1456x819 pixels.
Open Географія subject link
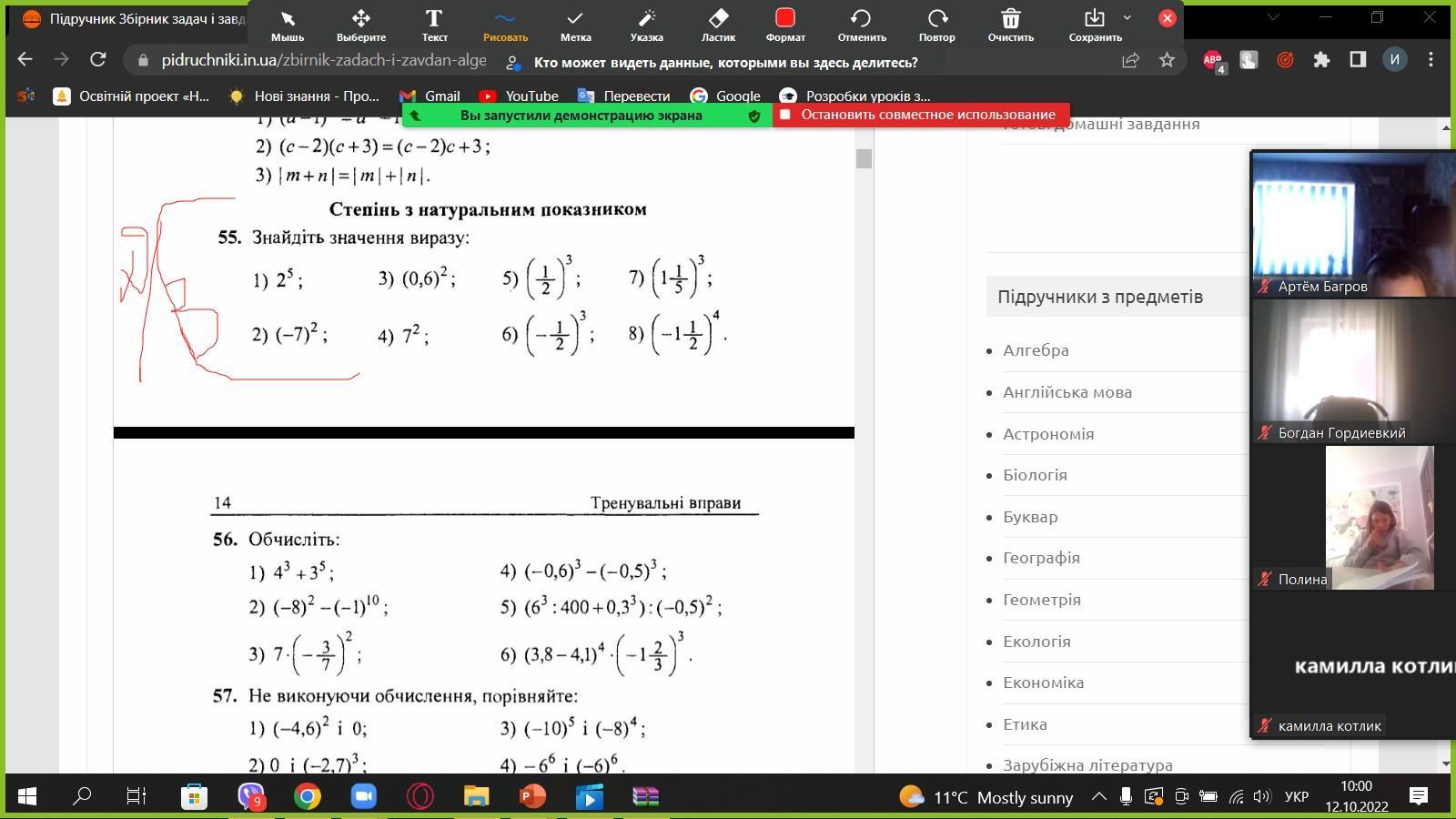point(1041,558)
